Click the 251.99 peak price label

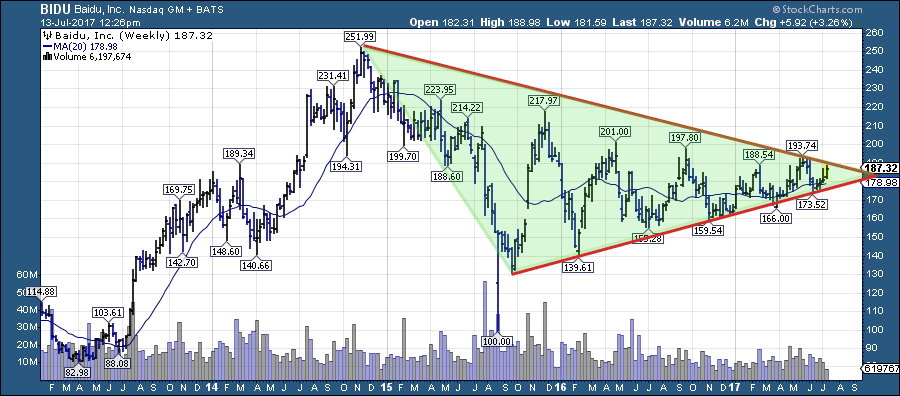point(360,36)
